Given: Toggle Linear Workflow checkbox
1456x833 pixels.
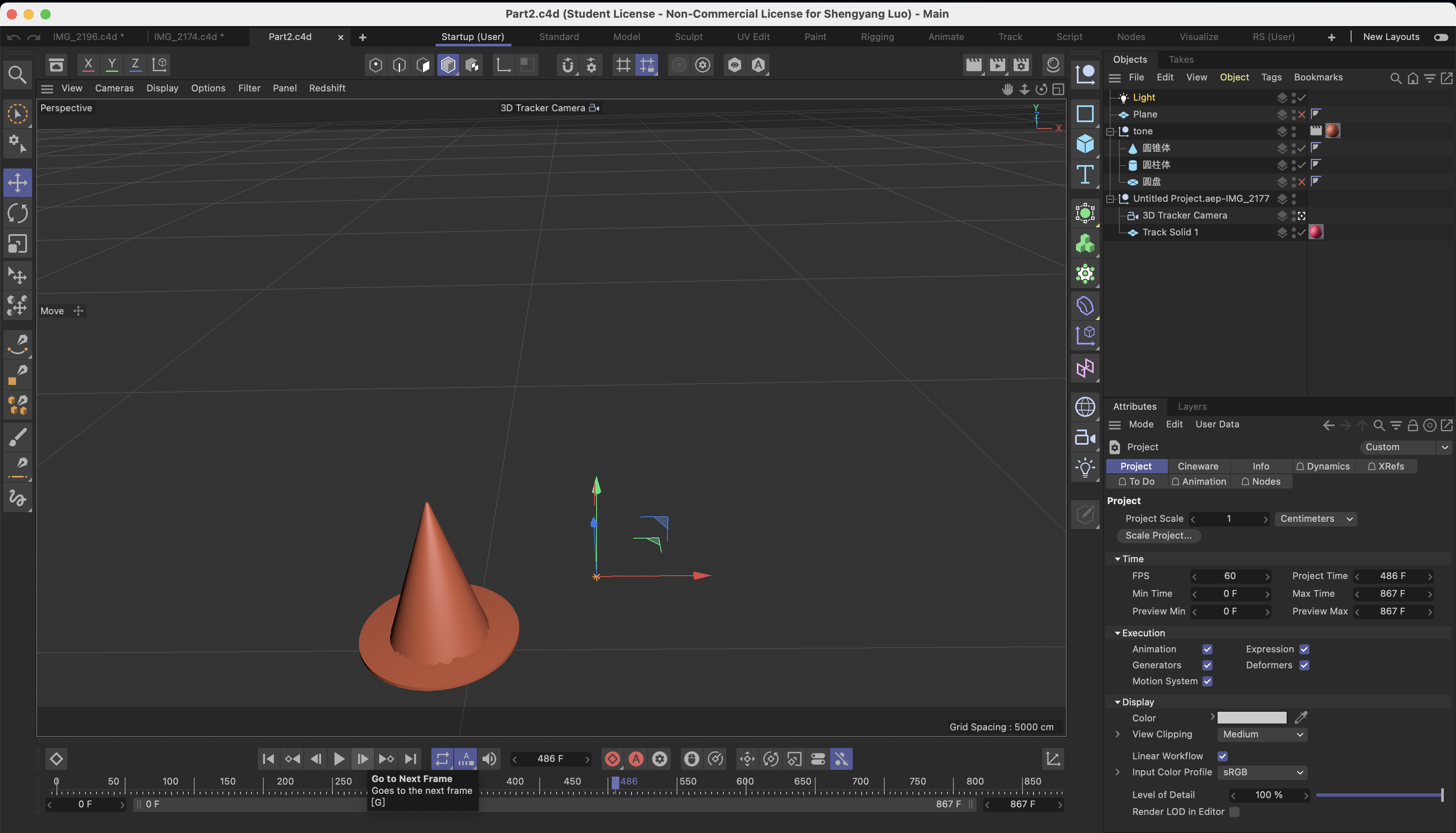Looking at the screenshot, I should pos(1222,756).
